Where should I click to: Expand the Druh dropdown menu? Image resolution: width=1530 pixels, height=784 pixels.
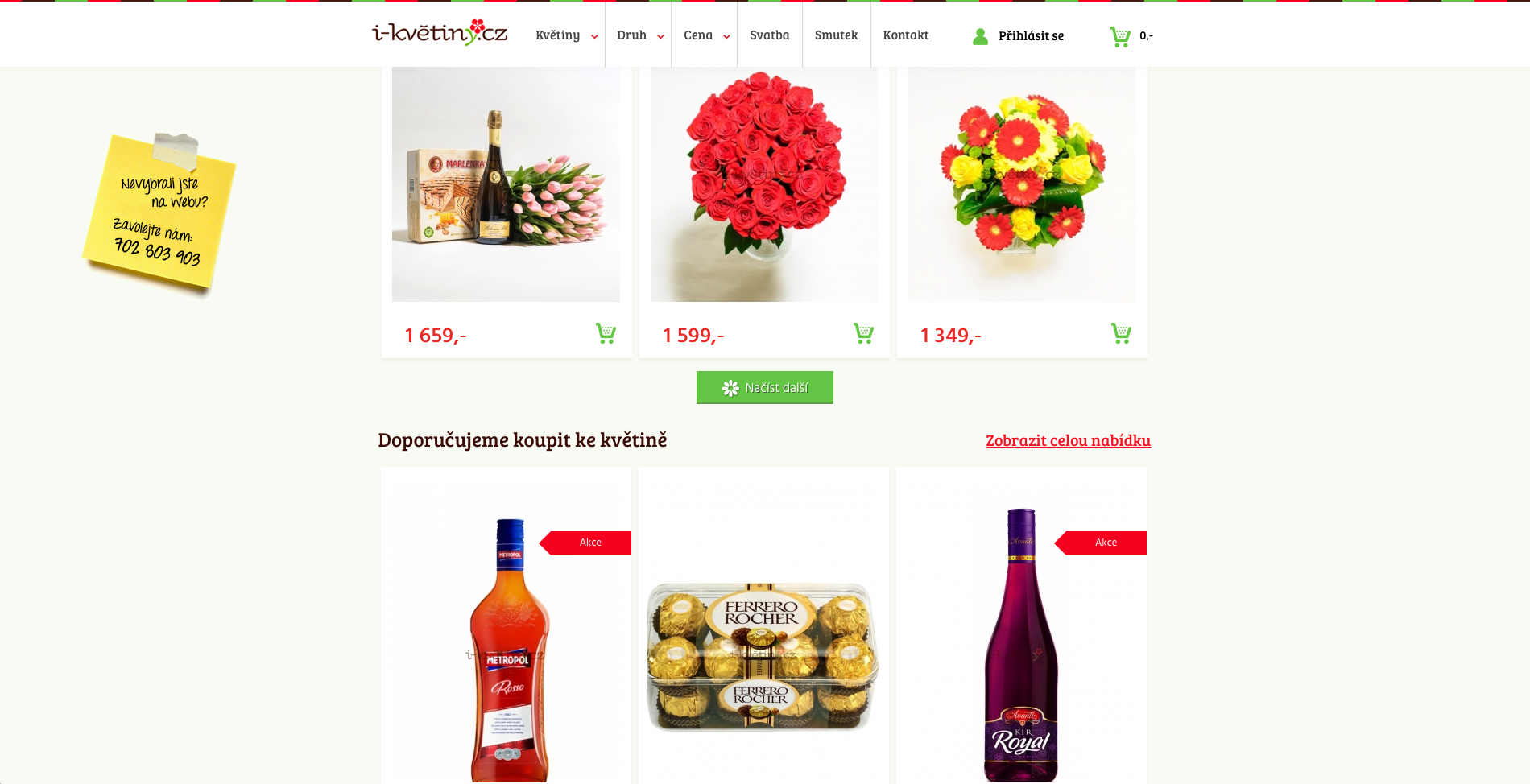pyautogui.click(x=639, y=35)
